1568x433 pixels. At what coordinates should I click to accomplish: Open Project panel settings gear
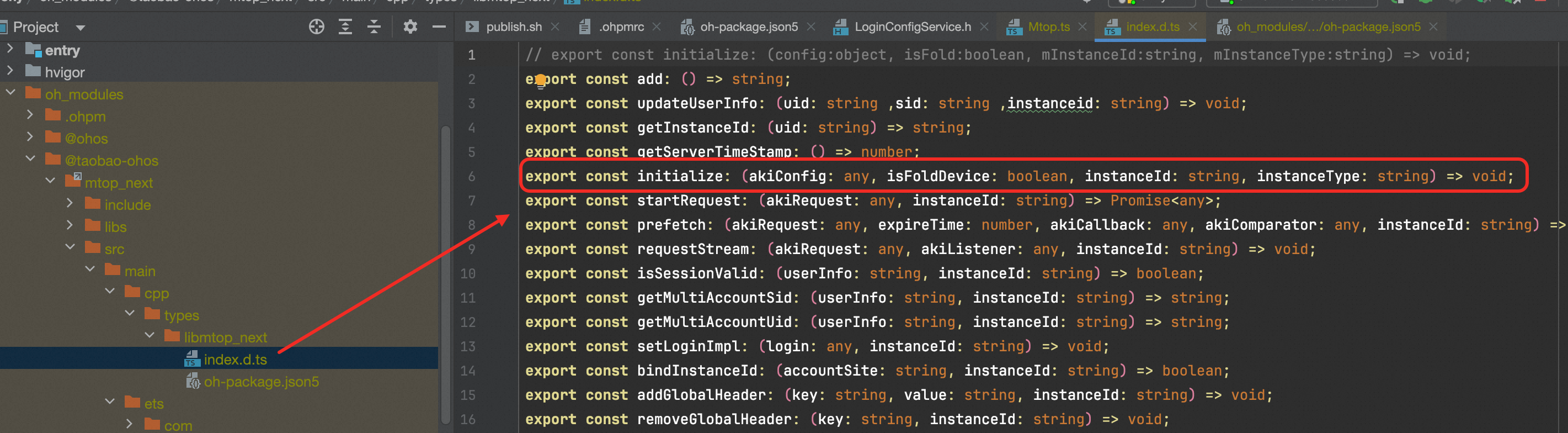tap(409, 27)
